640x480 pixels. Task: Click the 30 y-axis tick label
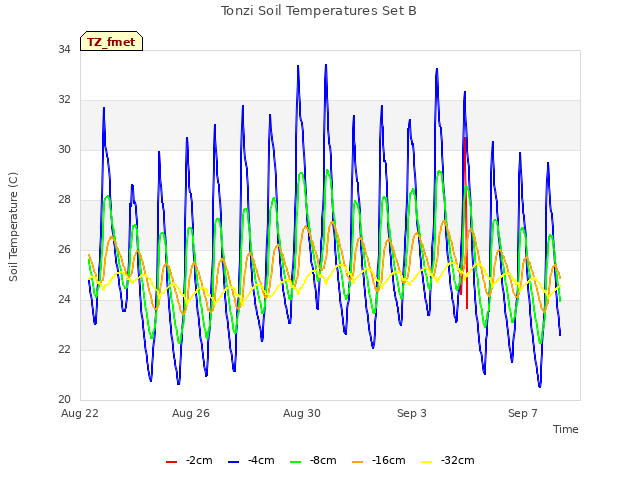pos(64,149)
